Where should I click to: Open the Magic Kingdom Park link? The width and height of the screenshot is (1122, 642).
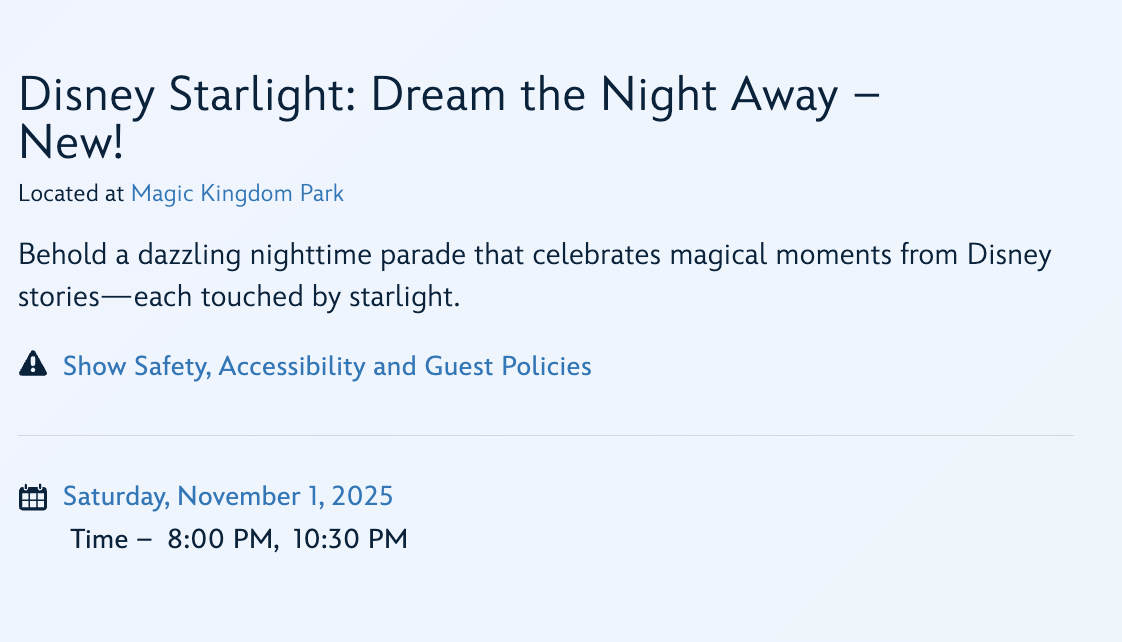[237, 193]
